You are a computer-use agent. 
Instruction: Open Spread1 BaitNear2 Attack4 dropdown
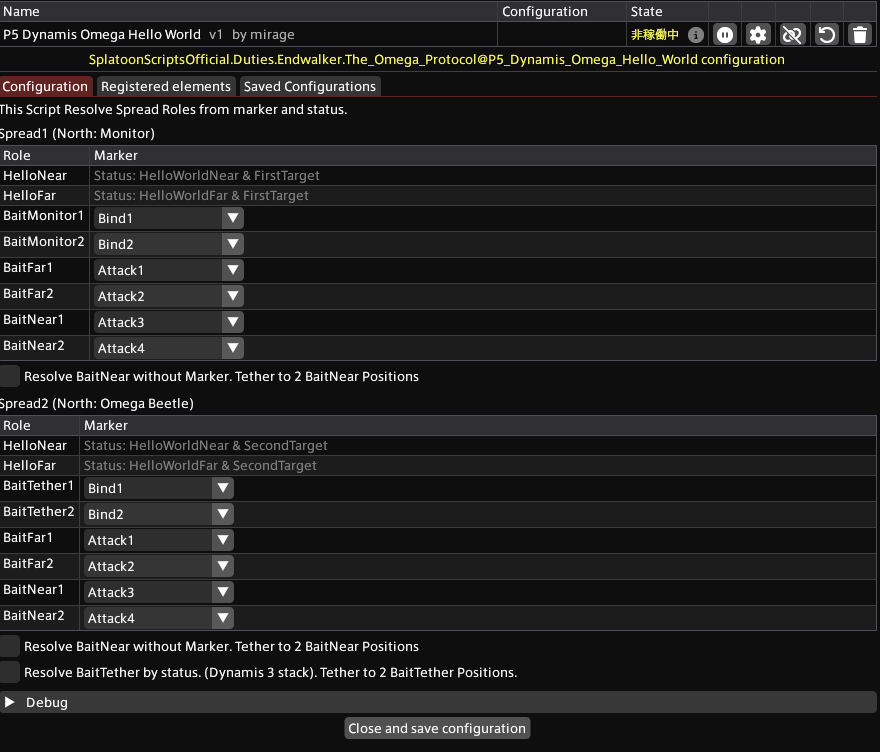click(x=168, y=348)
